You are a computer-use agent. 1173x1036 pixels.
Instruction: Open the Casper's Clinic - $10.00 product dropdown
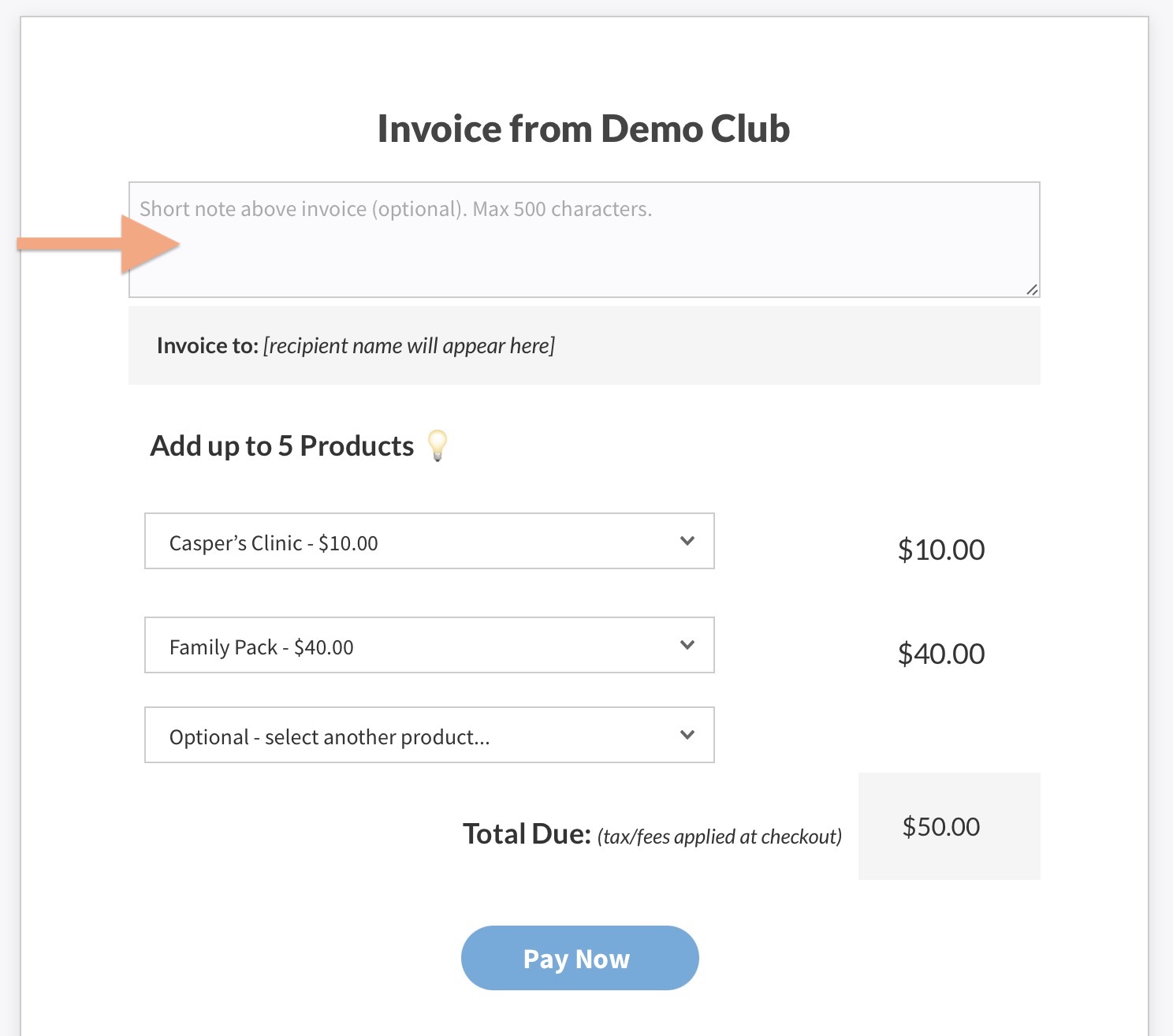(429, 542)
